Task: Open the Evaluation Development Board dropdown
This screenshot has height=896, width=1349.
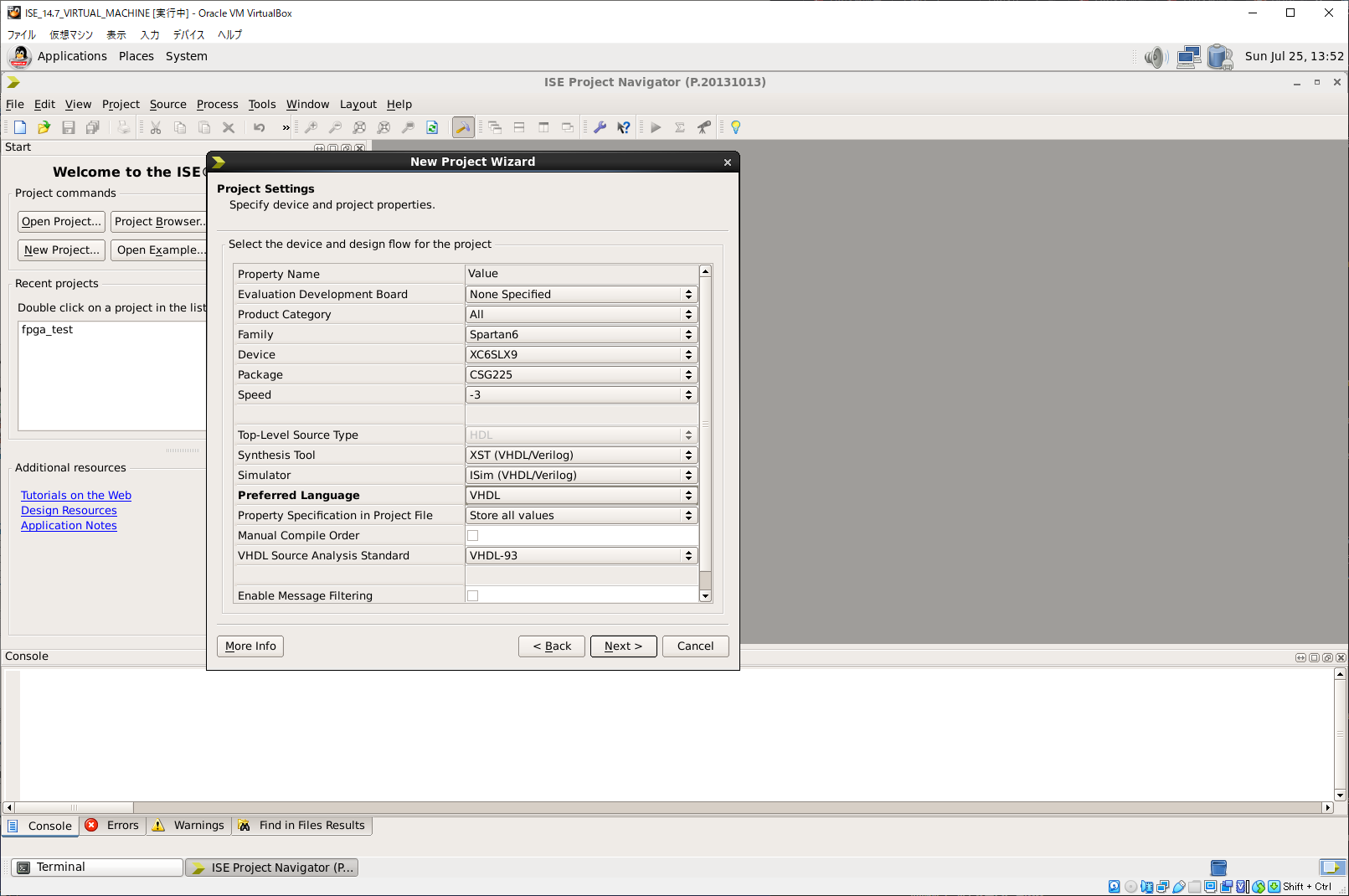Action: [x=582, y=294]
